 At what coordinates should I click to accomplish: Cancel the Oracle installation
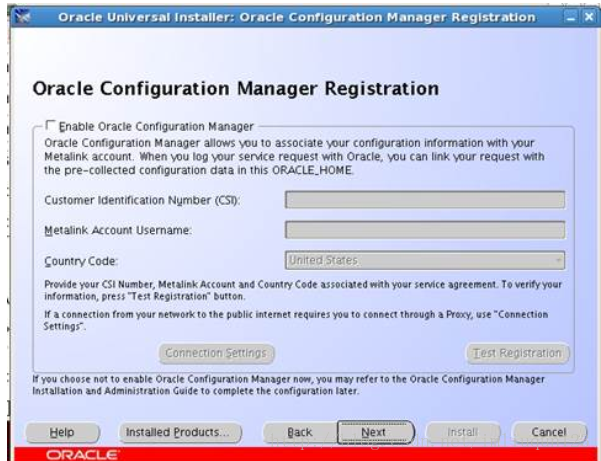click(549, 432)
